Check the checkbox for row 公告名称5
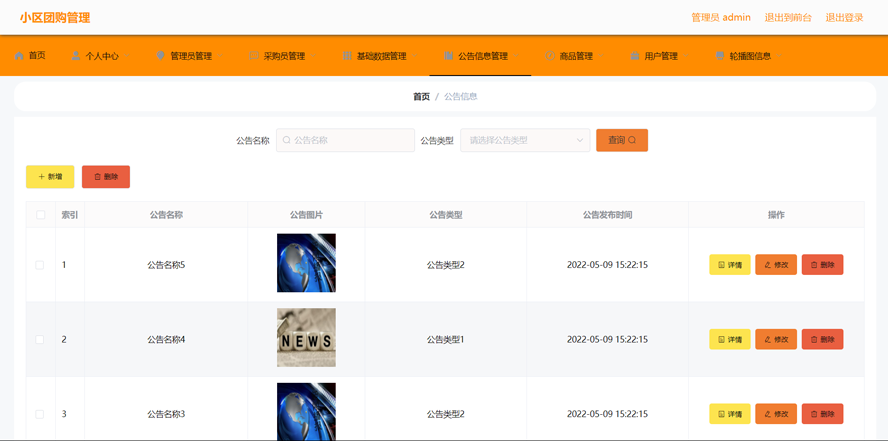Viewport: 888px width, 441px height. click(x=40, y=264)
